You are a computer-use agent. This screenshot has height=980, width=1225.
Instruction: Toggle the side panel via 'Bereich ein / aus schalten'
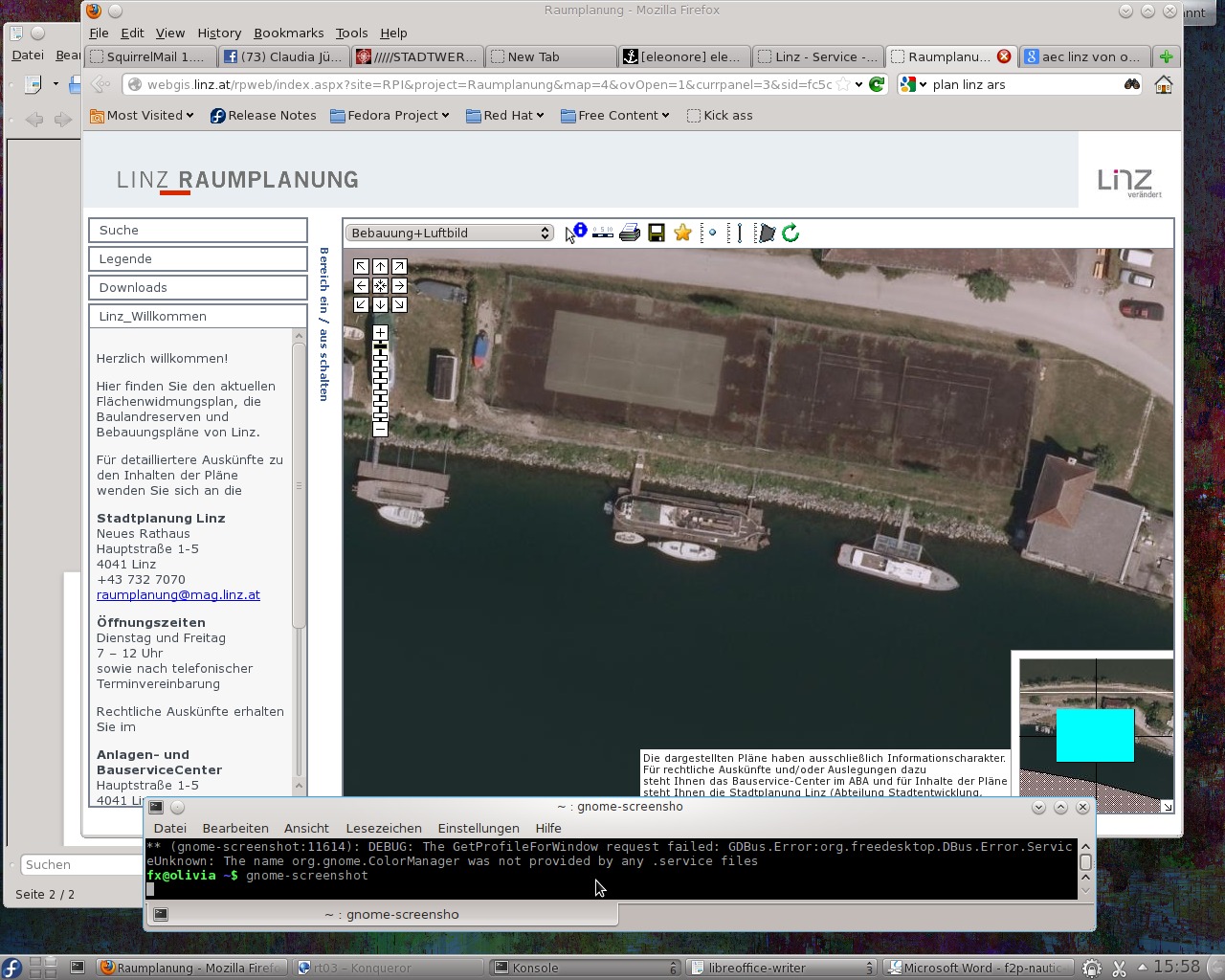click(x=324, y=323)
